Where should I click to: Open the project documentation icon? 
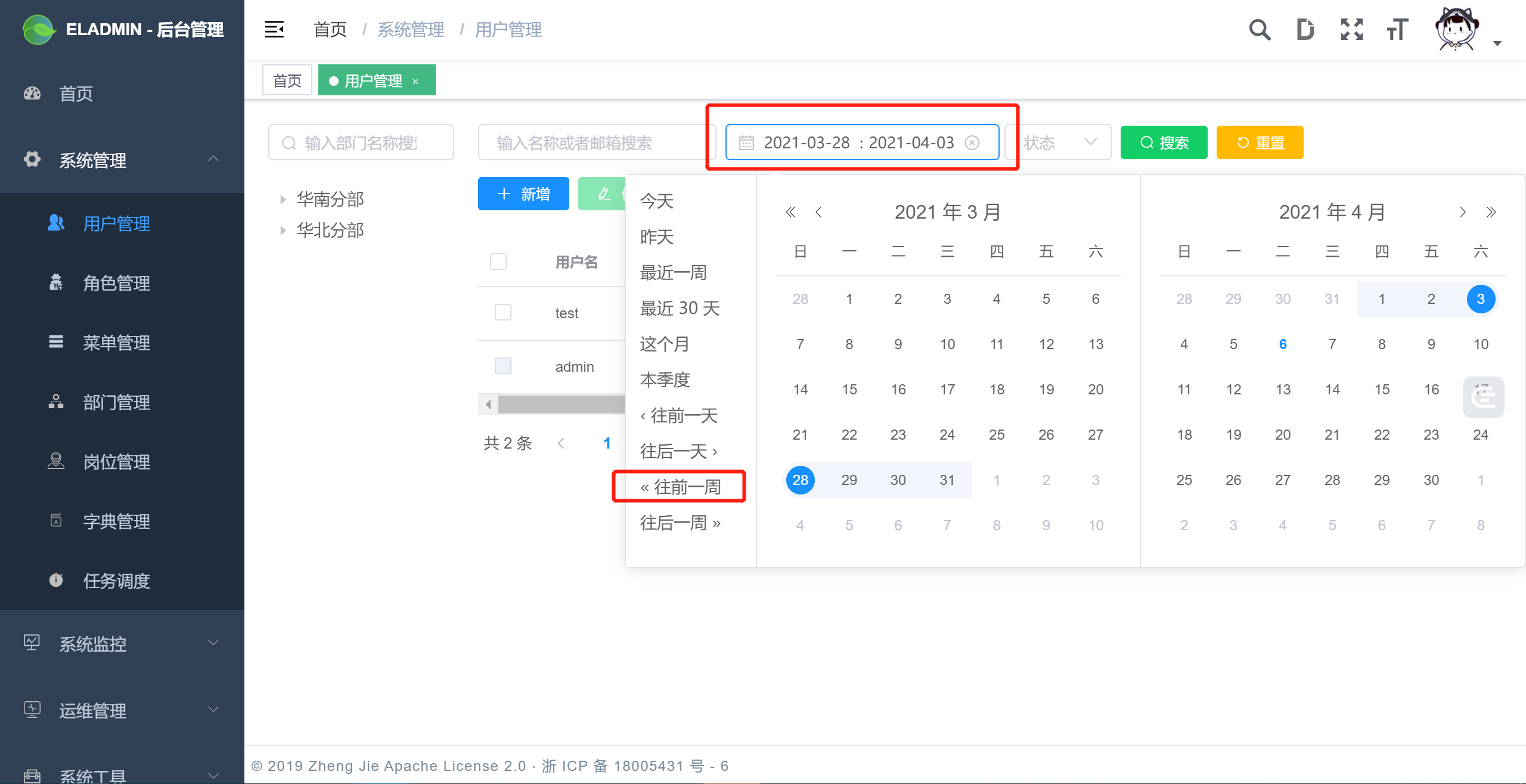point(1305,29)
